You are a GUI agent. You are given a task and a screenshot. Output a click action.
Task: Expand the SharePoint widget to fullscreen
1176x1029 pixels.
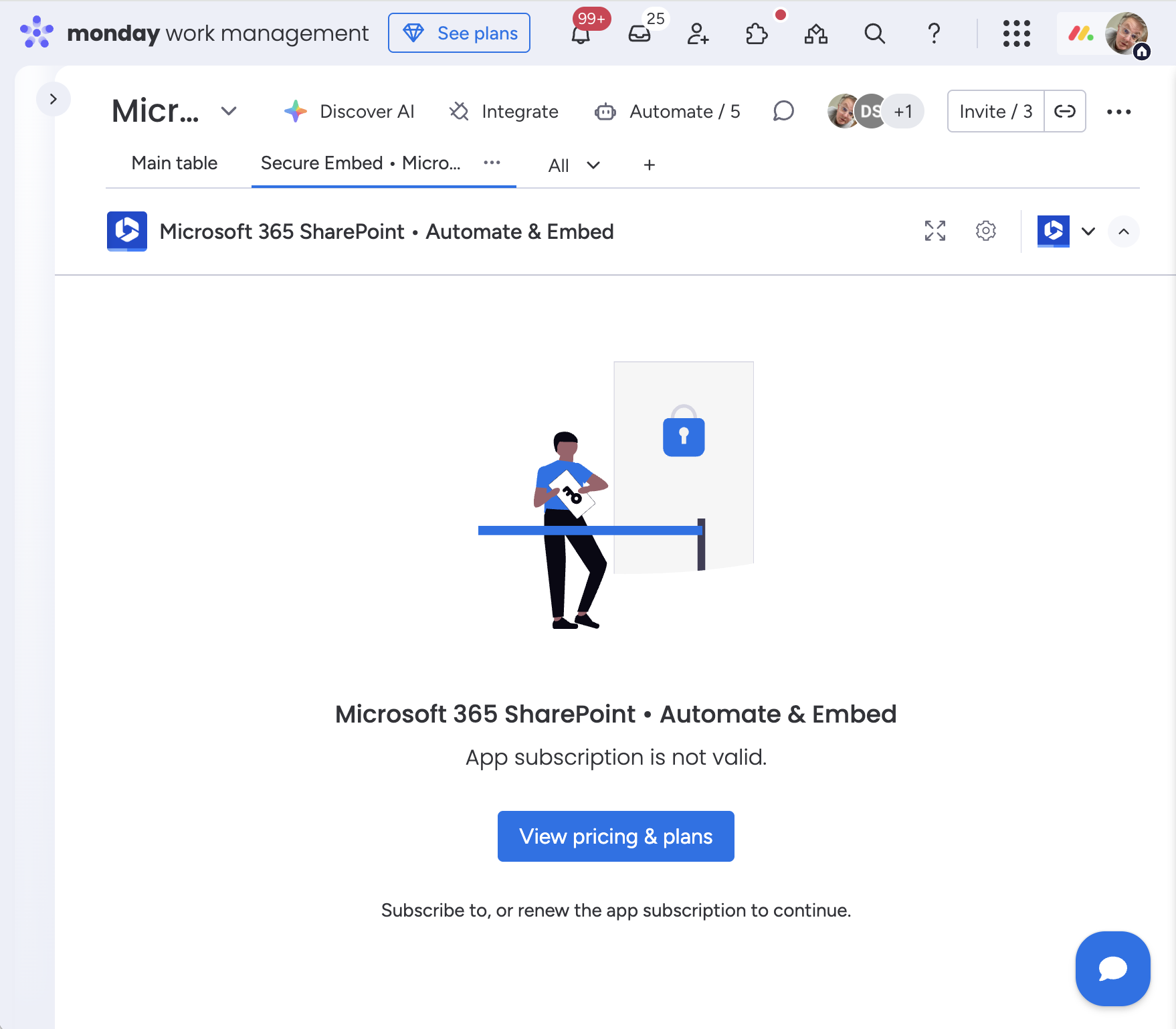(935, 231)
